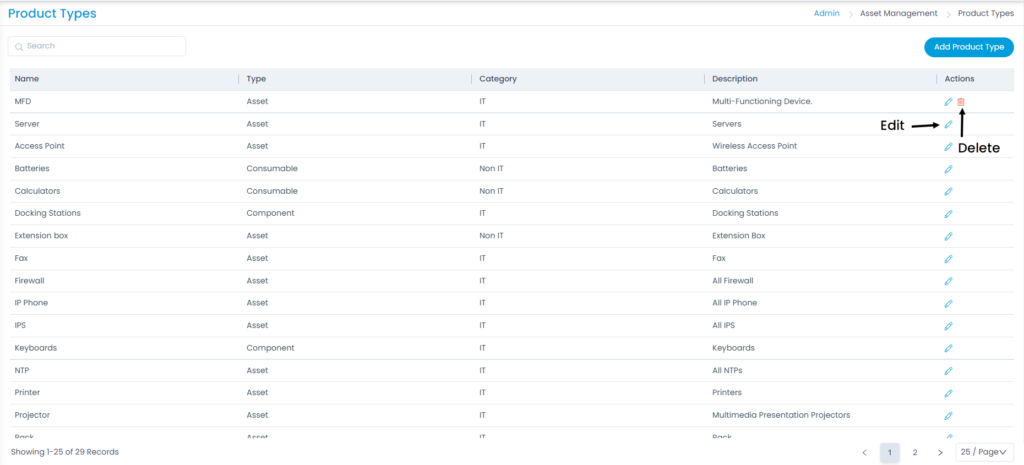
Task: Go to page 2
Action: point(915,452)
